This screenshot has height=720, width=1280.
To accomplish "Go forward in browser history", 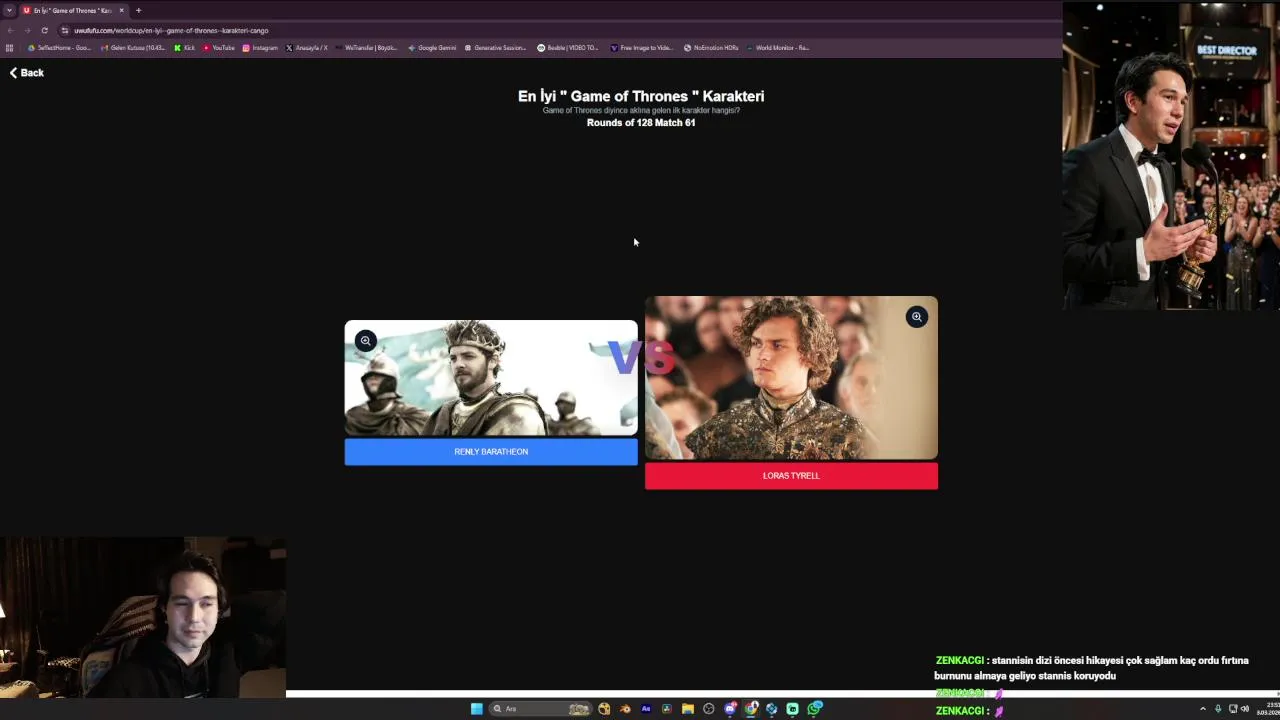I will [x=27, y=30].
